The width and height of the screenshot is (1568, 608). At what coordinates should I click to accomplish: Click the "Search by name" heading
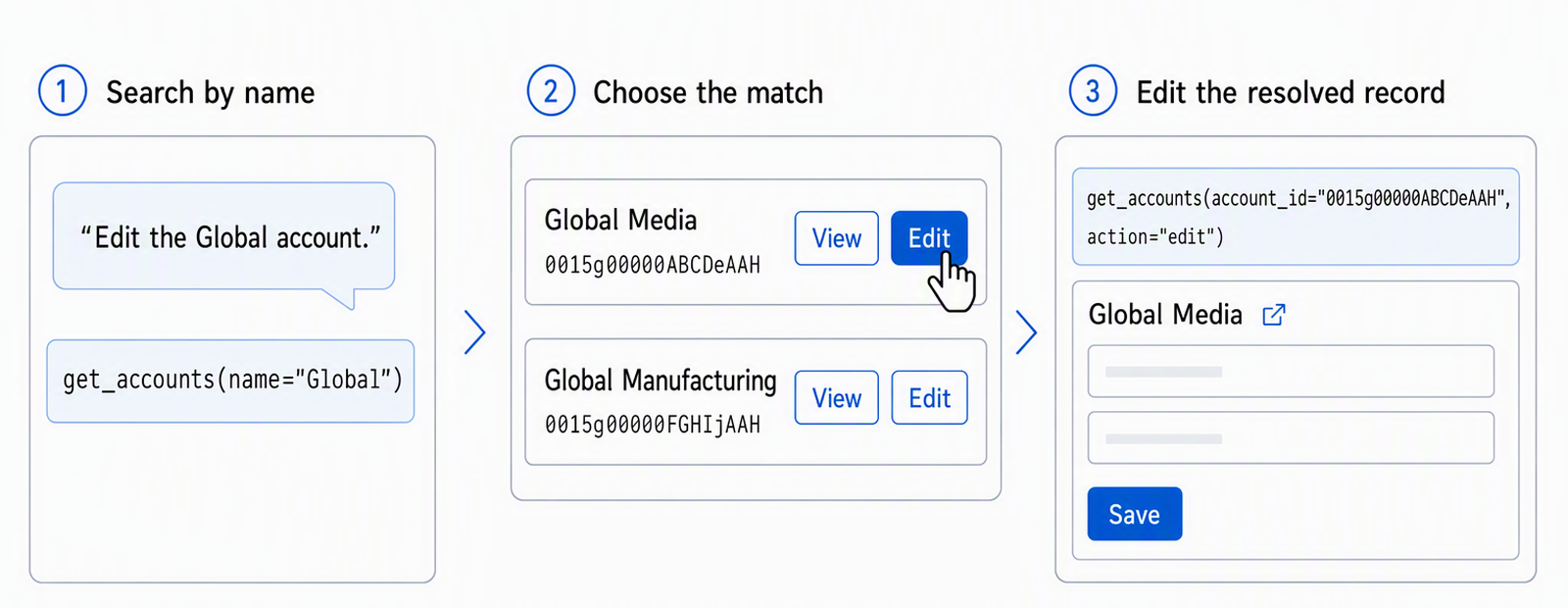(211, 93)
